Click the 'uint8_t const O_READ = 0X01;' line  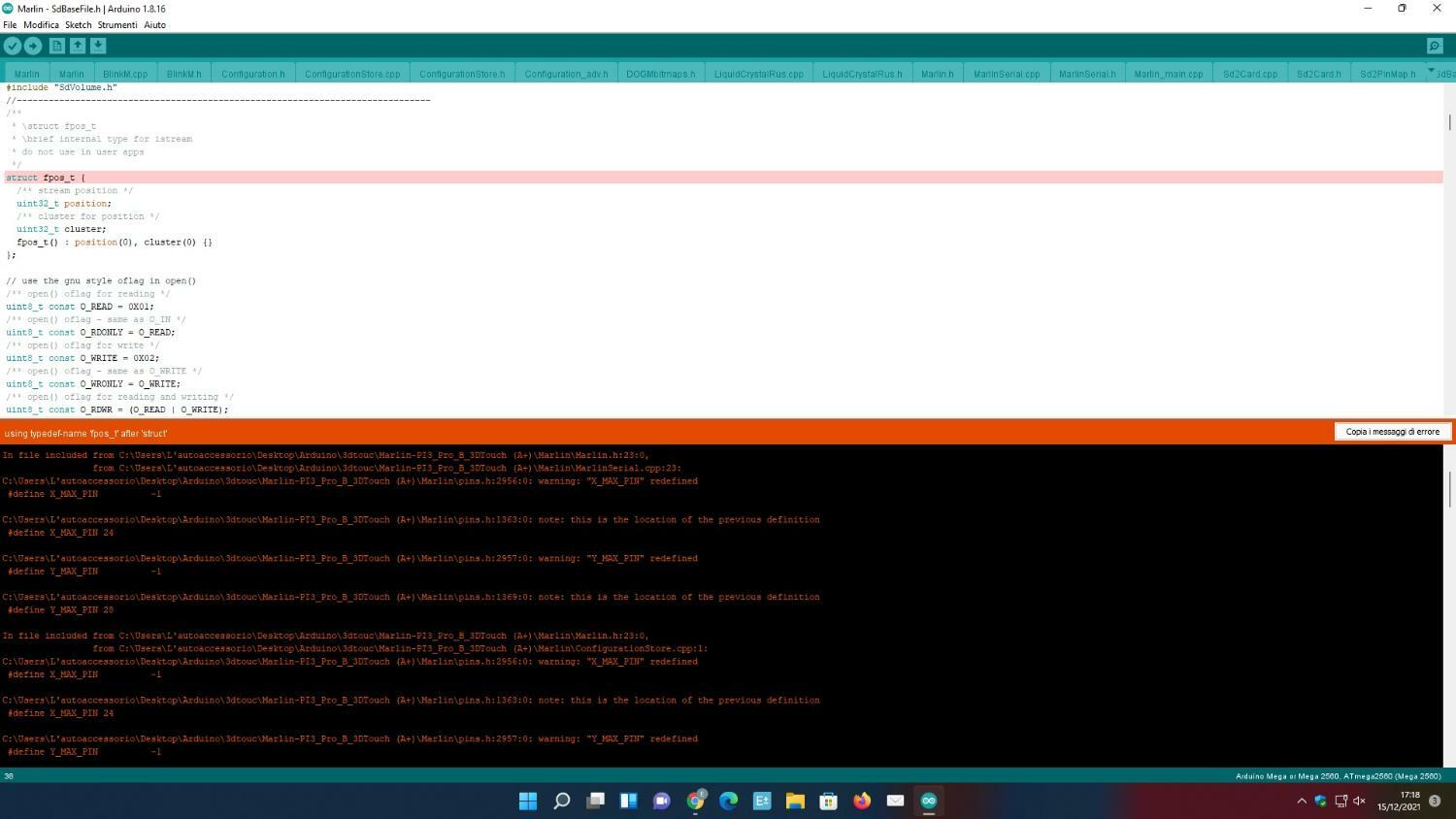pyautogui.click(x=80, y=307)
